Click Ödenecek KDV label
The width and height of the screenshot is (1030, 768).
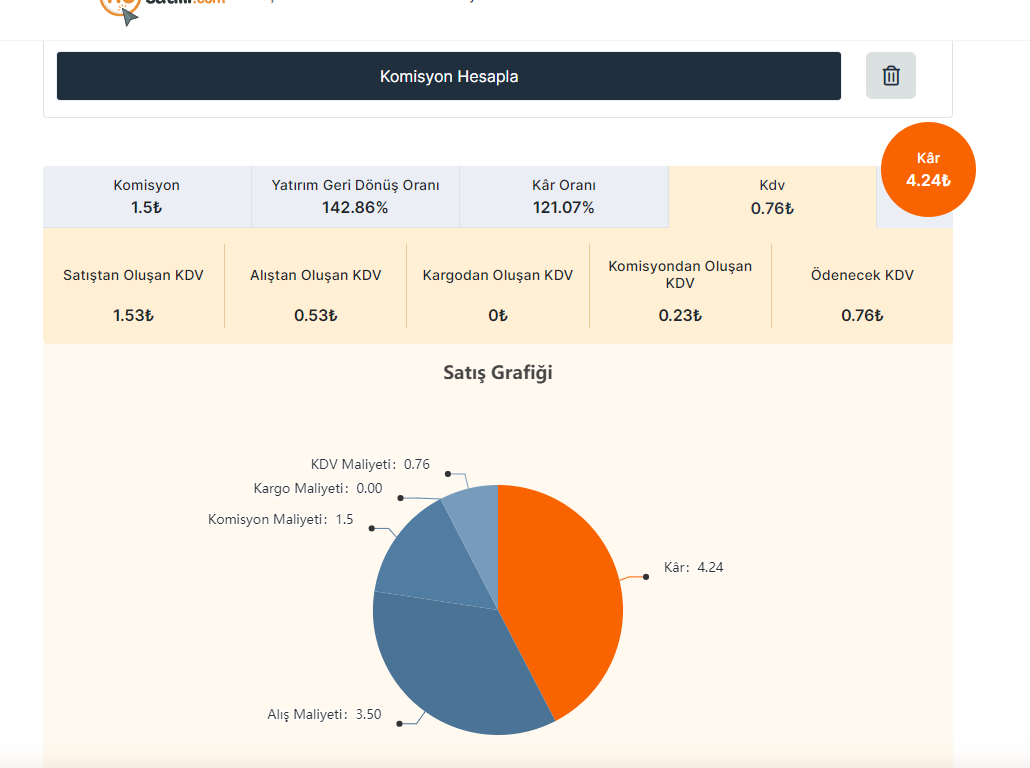click(x=862, y=275)
